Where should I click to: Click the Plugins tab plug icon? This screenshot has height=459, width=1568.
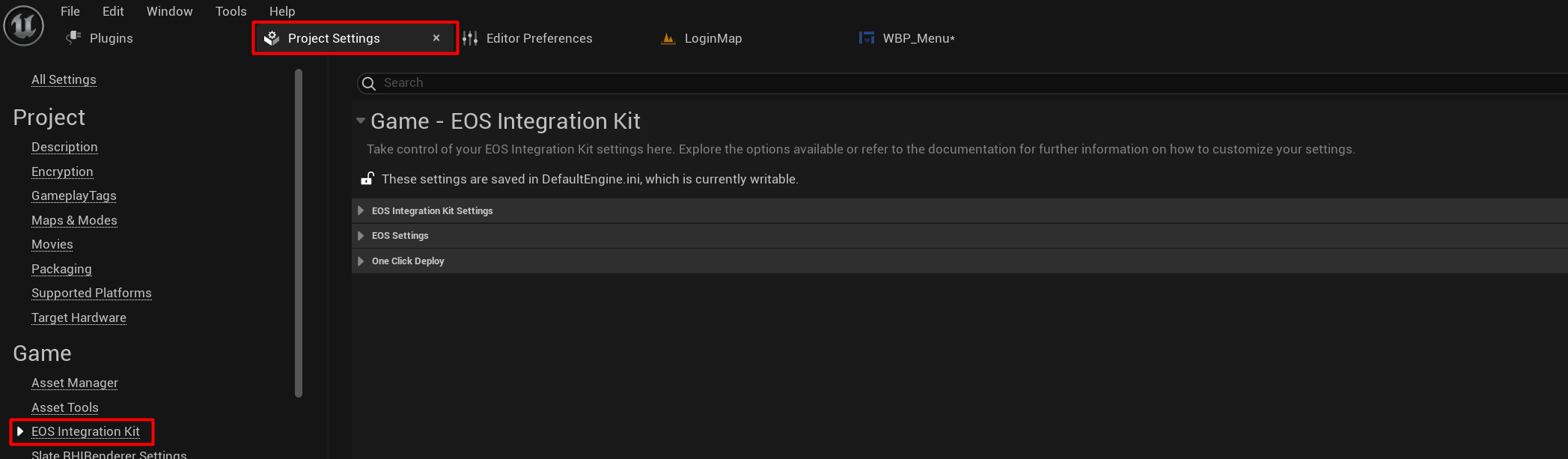pyautogui.click(x=73, y=38)
